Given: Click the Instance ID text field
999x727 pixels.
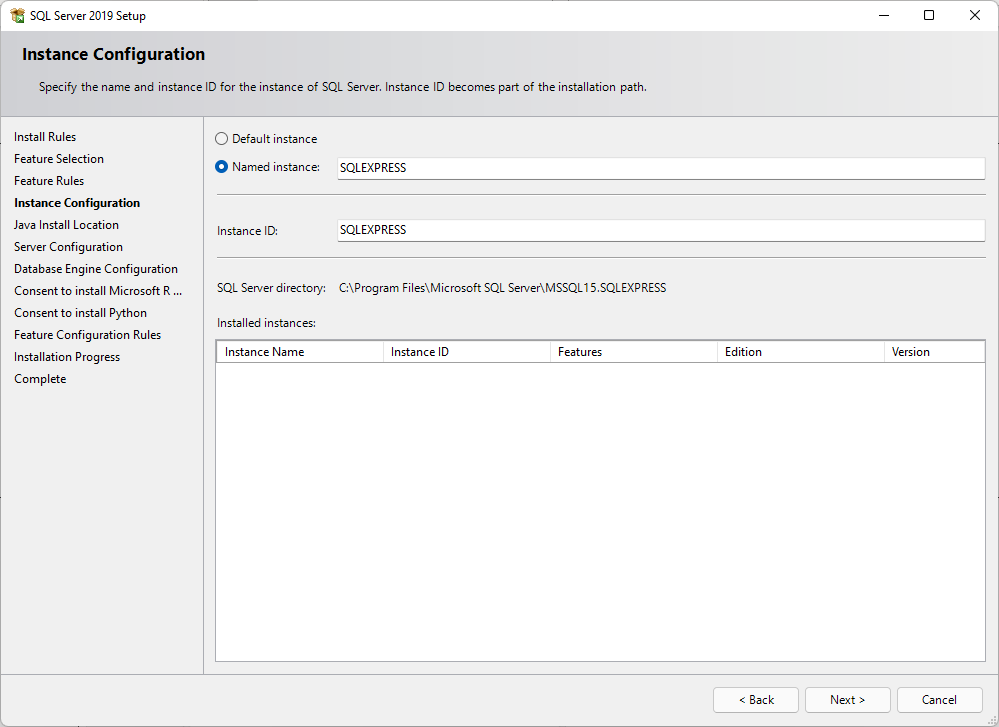Looking at the screenshot, I should point(661,230).
